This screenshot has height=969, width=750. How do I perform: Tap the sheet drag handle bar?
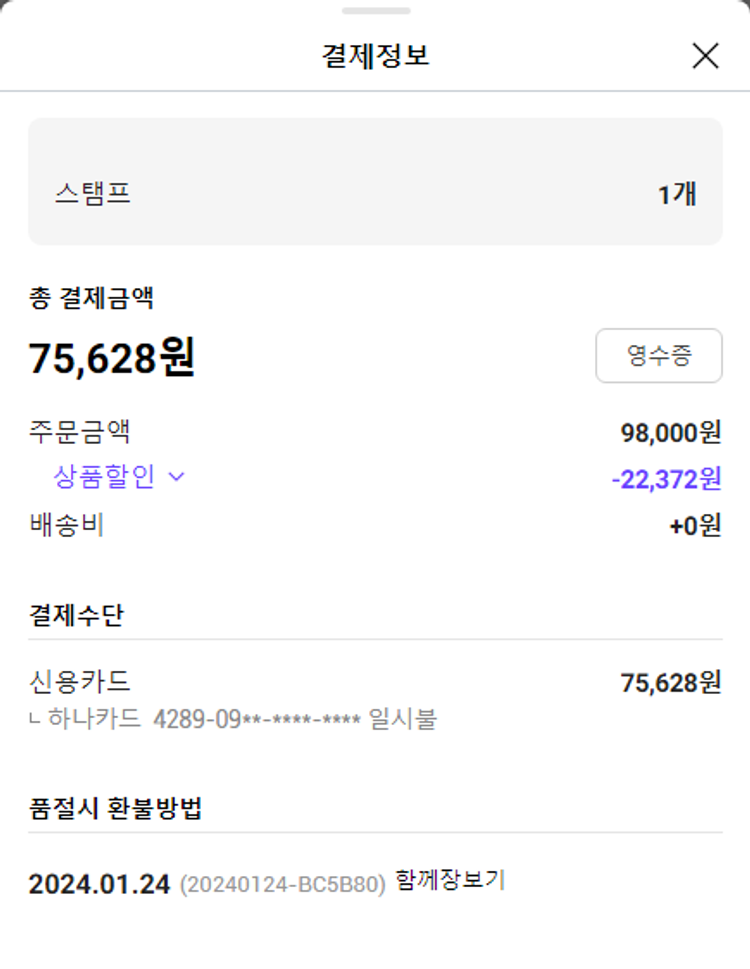(x=376, y=11)
